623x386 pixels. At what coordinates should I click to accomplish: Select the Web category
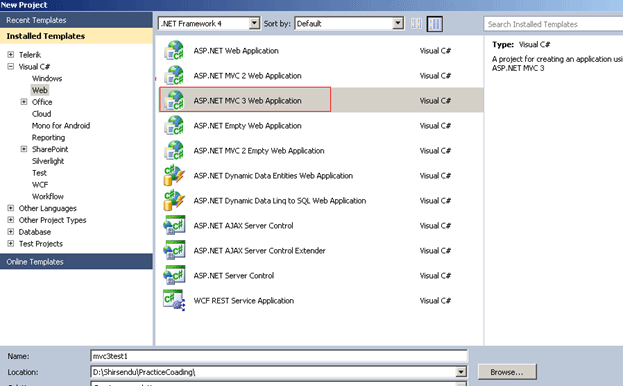click(40, 90)
